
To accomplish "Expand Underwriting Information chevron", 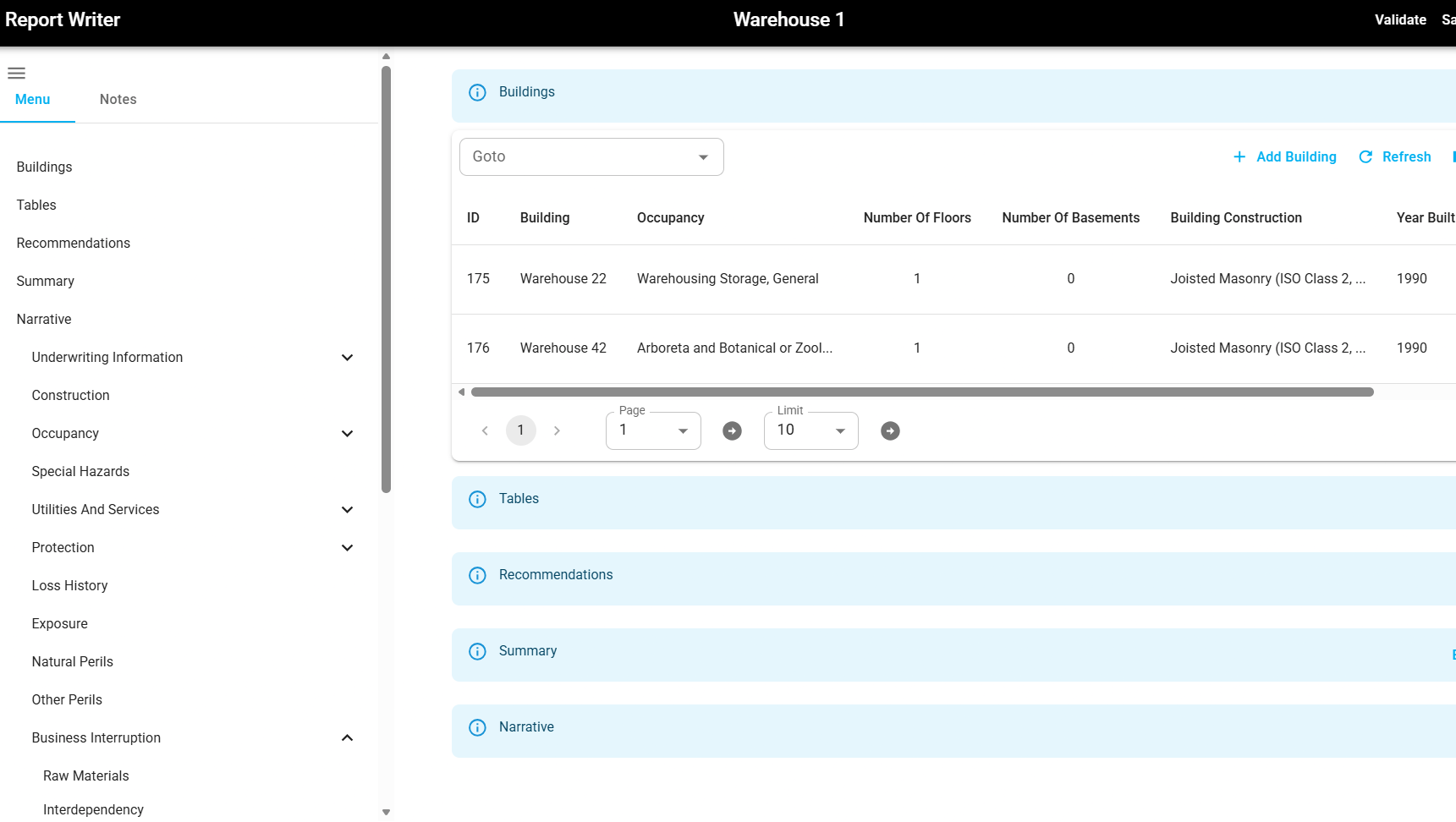I will [347, 358].
